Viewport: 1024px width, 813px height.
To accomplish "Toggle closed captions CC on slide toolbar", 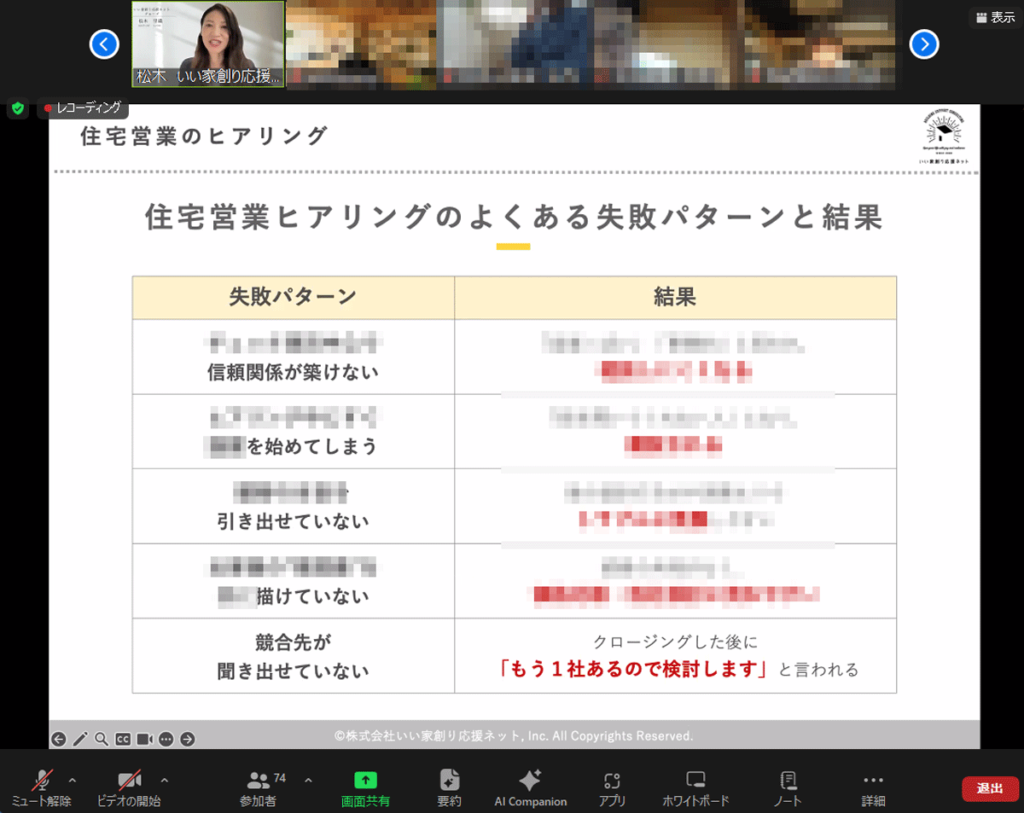I will [x=123, y=739].
